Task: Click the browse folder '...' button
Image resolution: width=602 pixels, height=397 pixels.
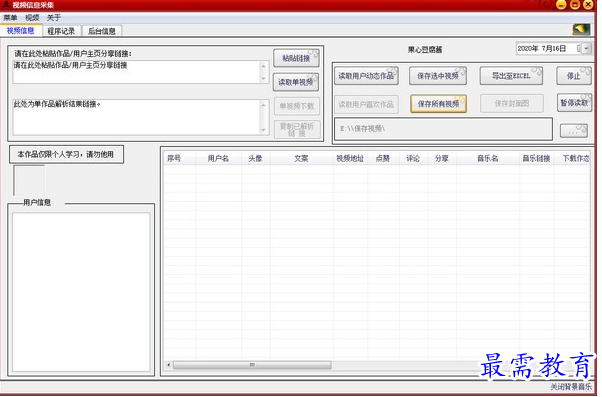Action: [x=574, y=131]
